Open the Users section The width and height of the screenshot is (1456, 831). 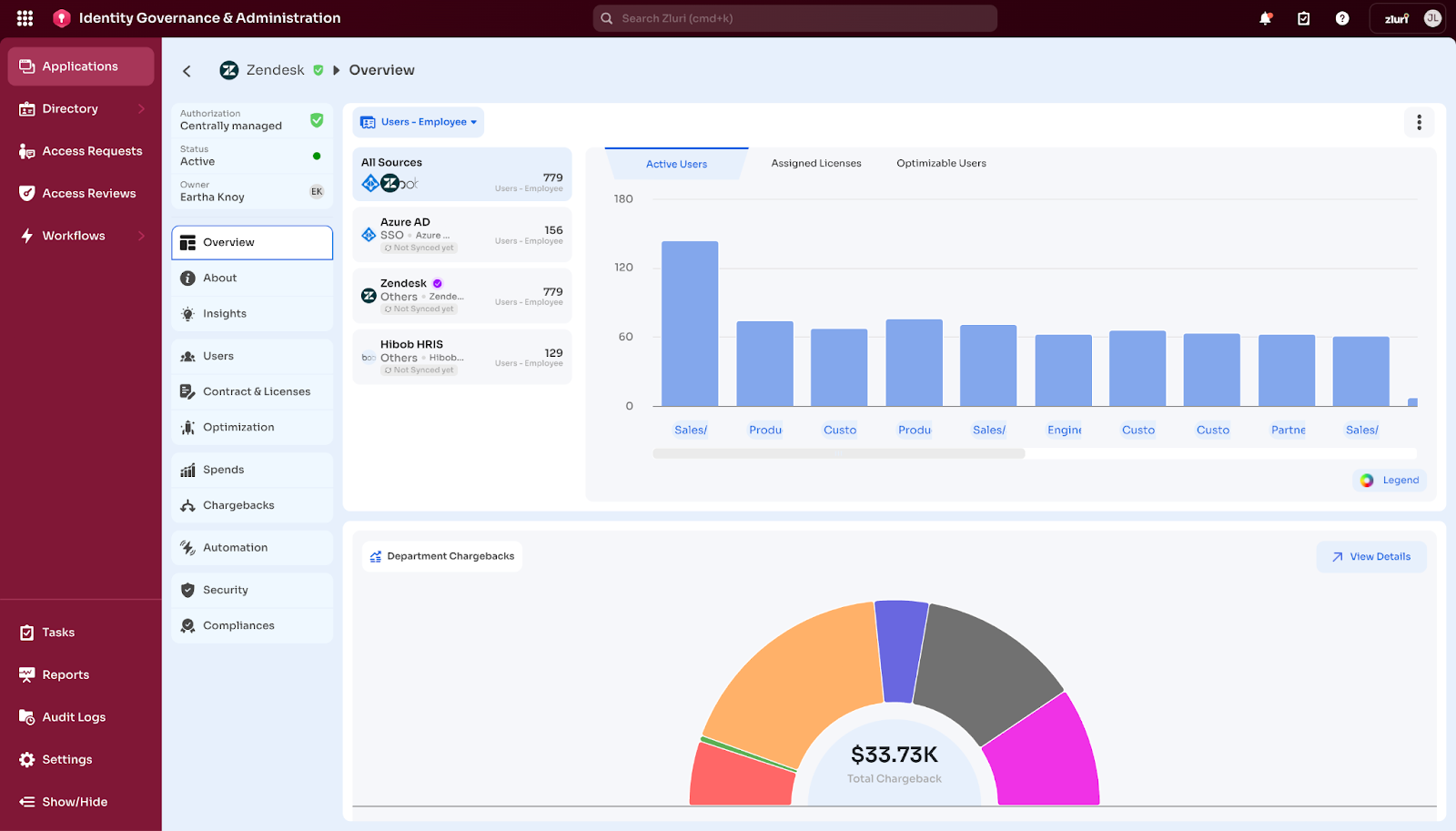coord(252,357)
